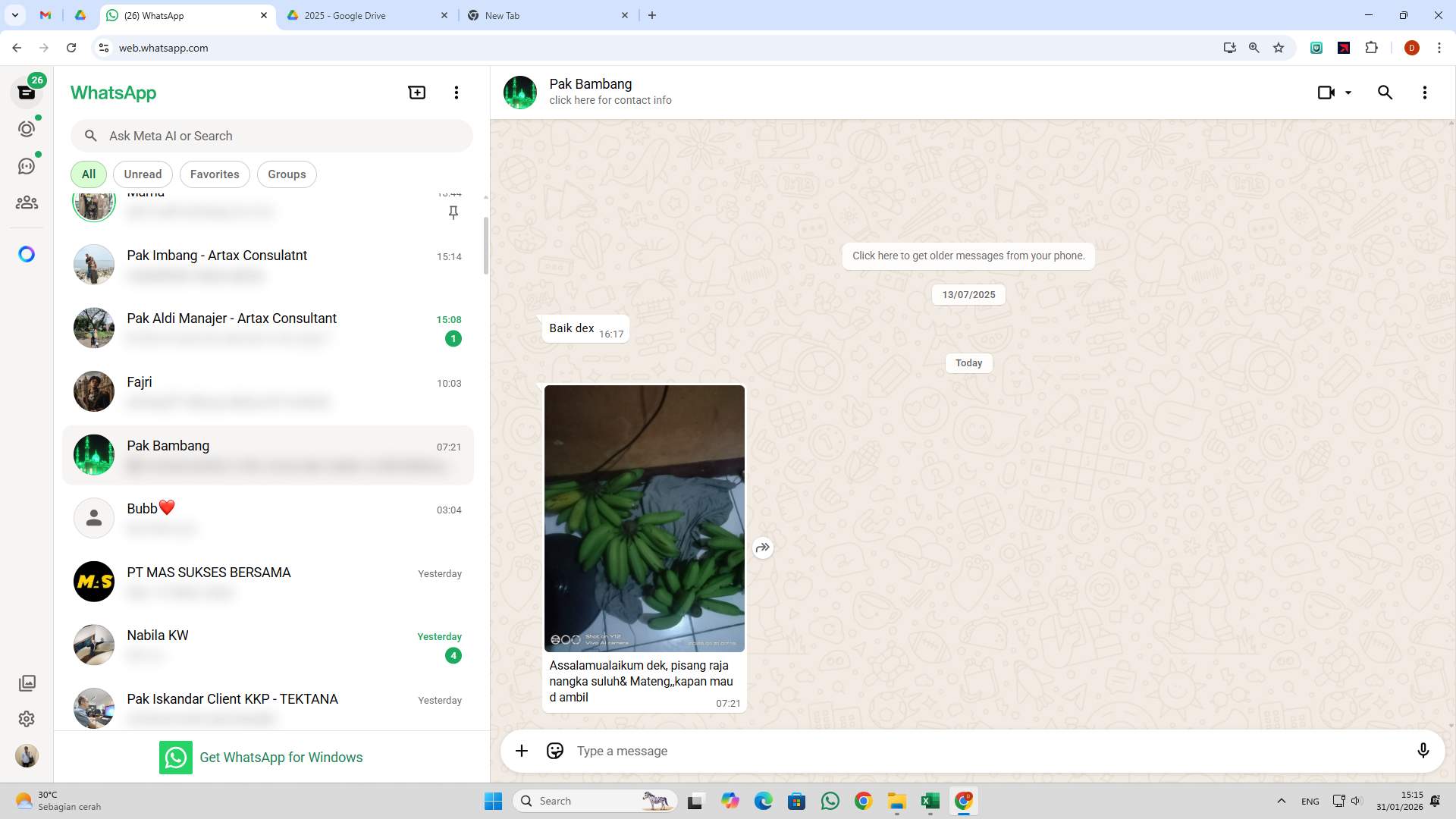The height and width of the screenshot is (819, 1456).
Task: Record a voice message
Action: tap(1424, 751)
